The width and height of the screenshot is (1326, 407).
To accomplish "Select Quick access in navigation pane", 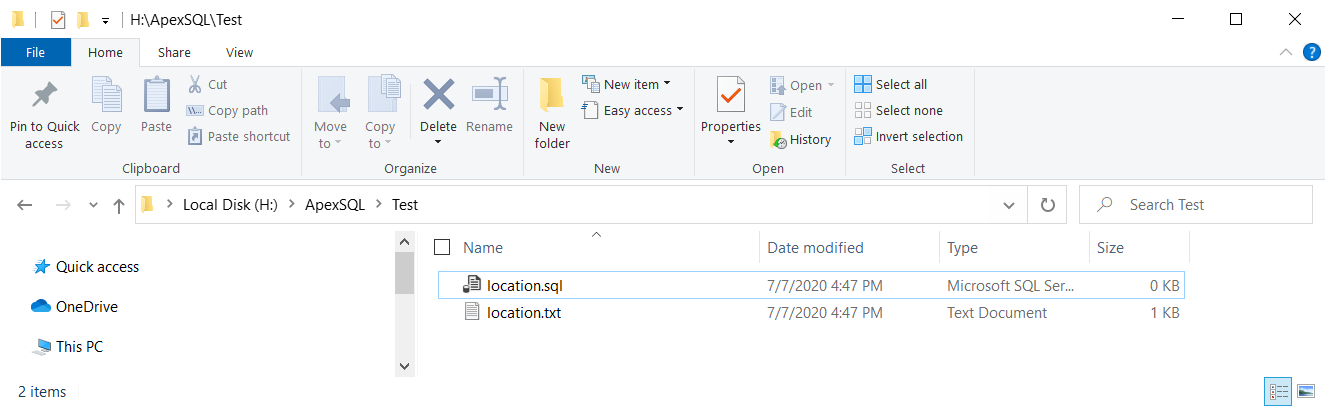I will pyautogui.click(x=97, y=267).
